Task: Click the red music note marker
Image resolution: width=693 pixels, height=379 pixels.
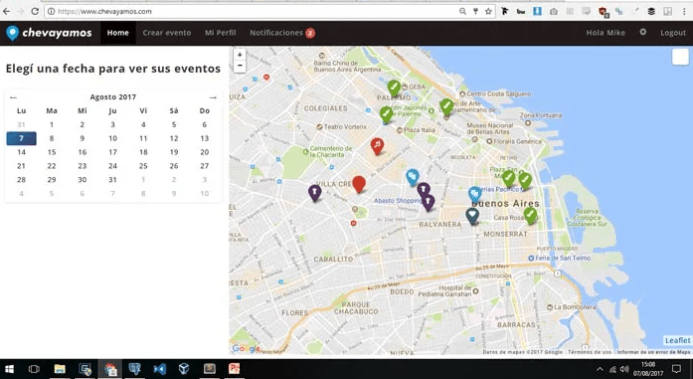Action: (377, 146)
